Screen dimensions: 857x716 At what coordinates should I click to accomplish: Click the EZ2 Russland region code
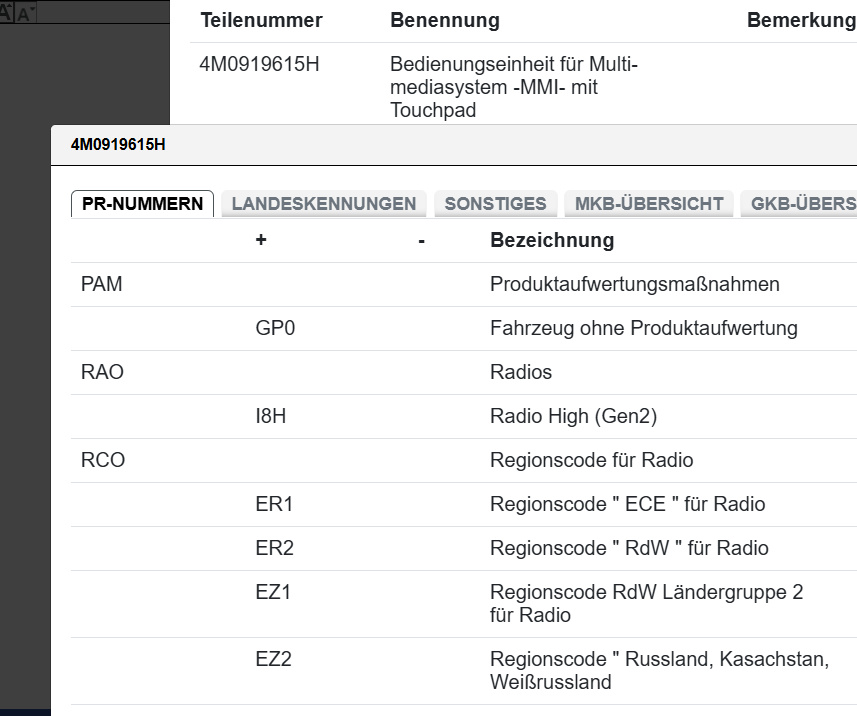[273, 659]
